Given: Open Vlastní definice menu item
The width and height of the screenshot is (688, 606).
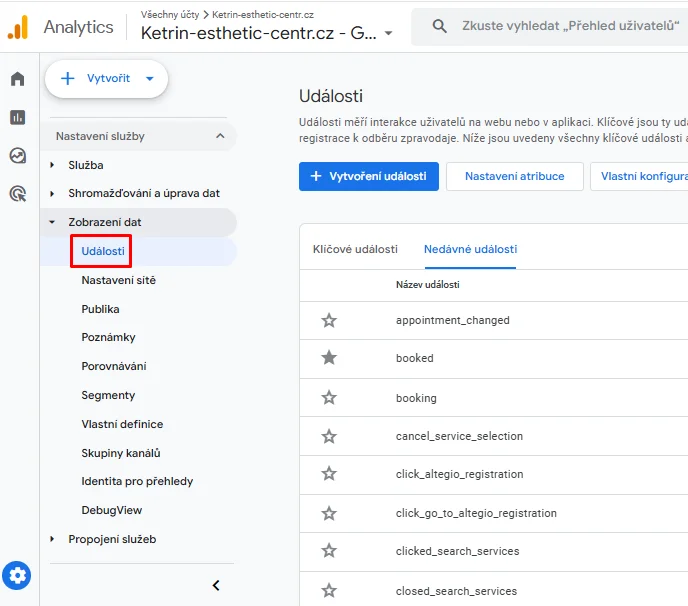Looking at the screenshot, I should 122,424.
